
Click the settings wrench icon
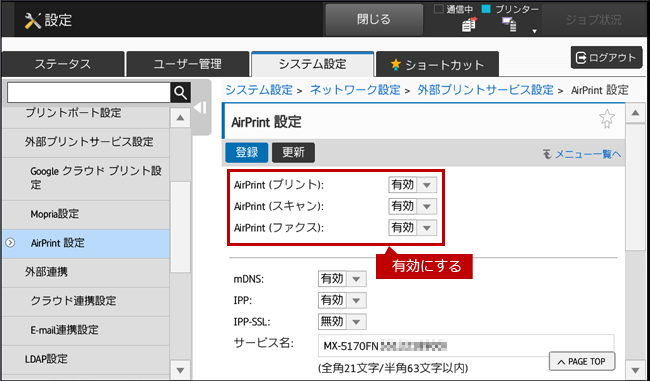pos(32,20)
